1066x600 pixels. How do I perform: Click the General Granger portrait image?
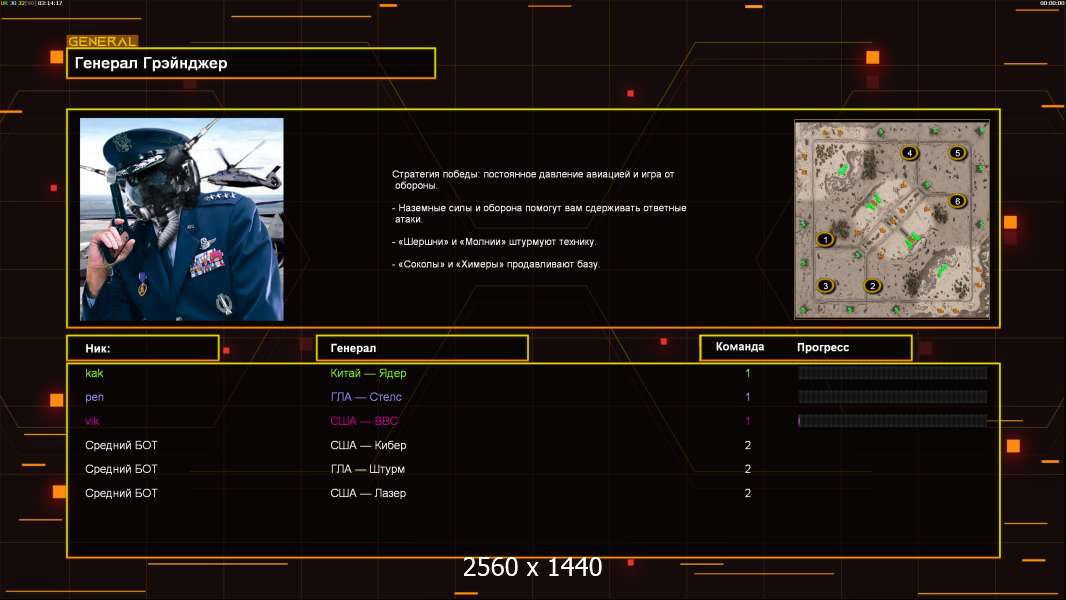[x=182, y=219]
